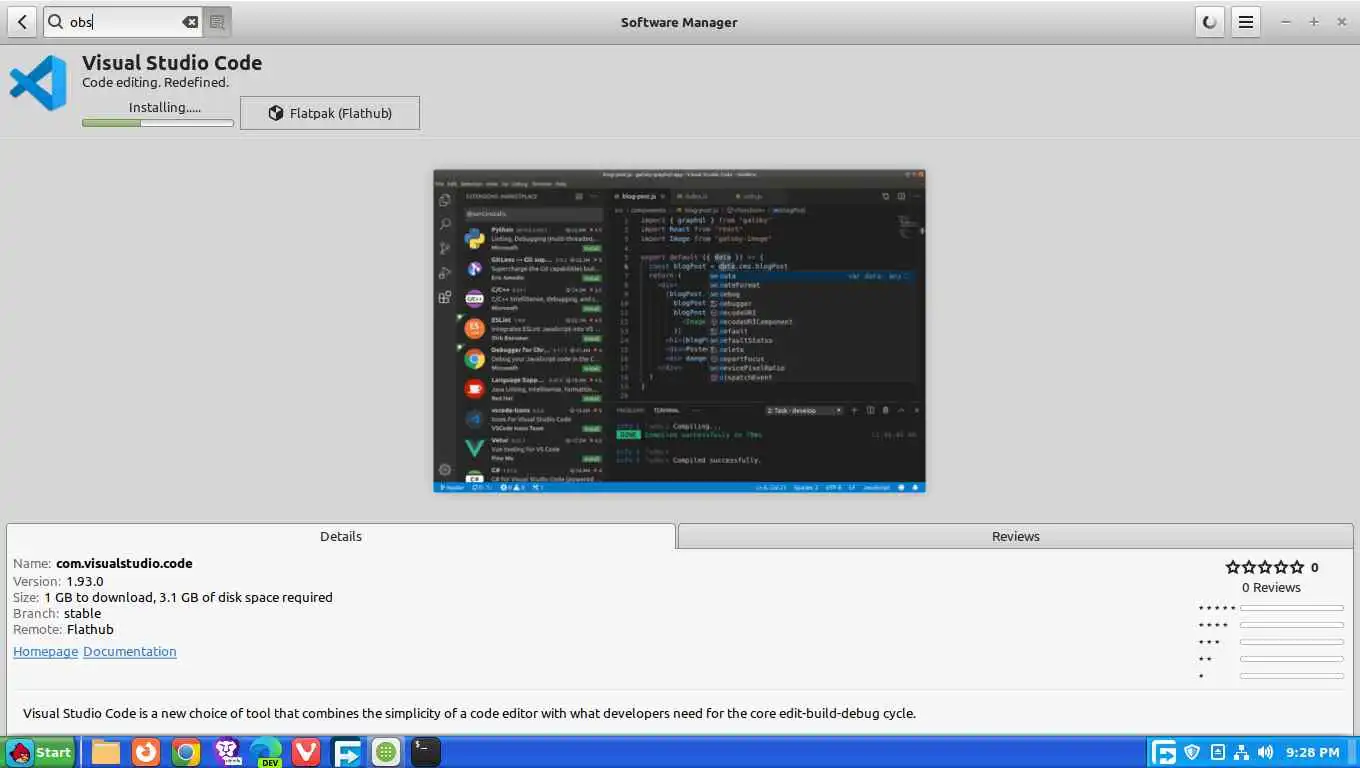This screenshot has height=768, width=1360.
Task: Go back using the arrow button
Action: click(x=22, y=22)
